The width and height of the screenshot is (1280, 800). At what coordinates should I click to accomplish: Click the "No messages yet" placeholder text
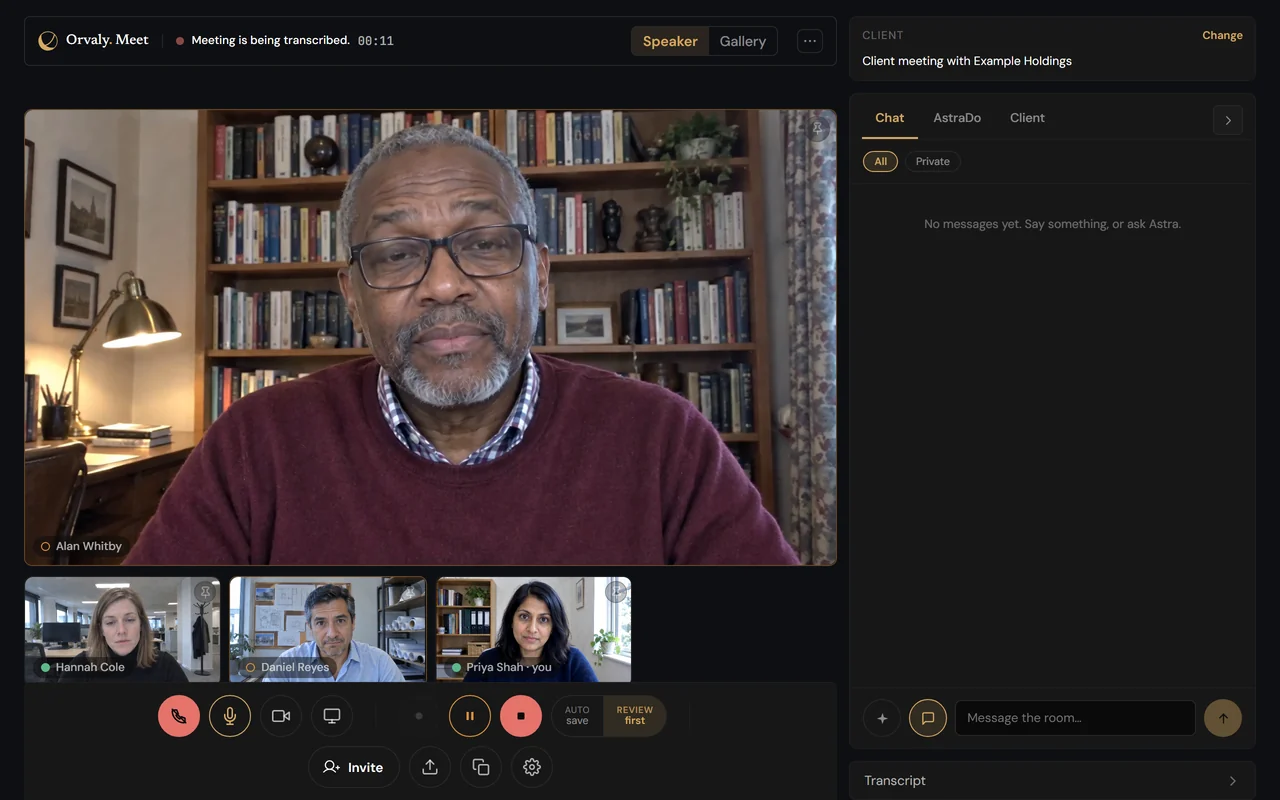point(1052,224)
